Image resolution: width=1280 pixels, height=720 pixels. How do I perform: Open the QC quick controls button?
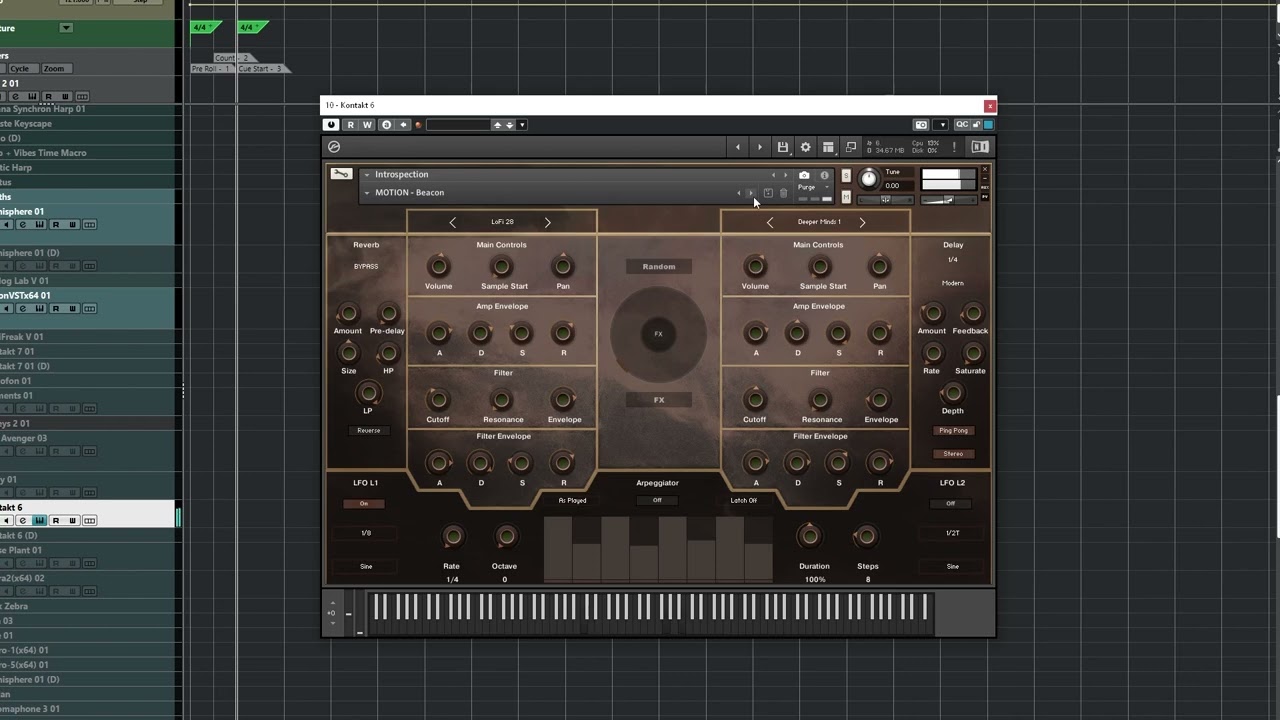click(x=961, y=125)
